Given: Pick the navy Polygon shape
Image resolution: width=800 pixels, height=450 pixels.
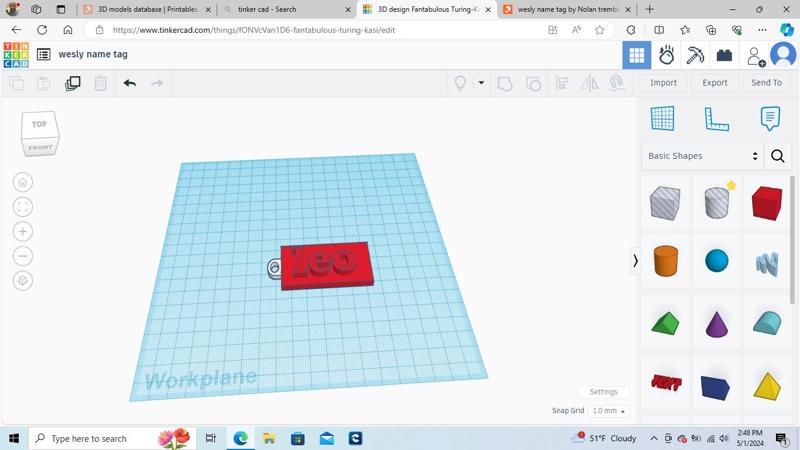Looking at the screenshot, I should coord(715,387).
